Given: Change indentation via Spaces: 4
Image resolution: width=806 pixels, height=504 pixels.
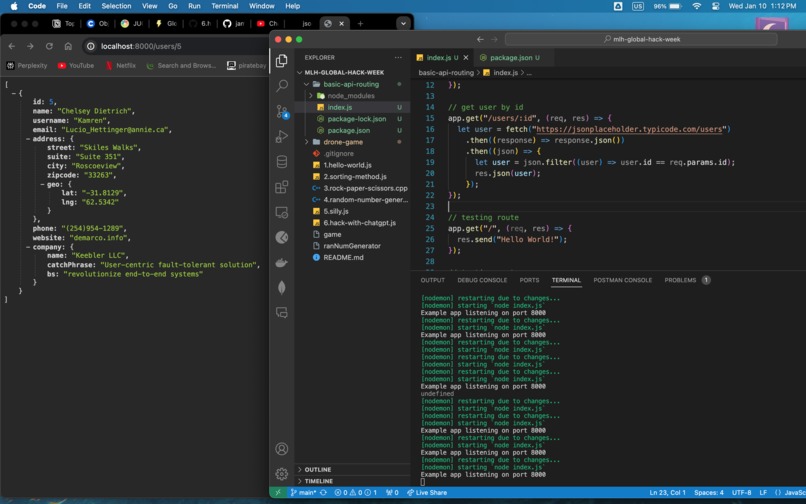Looking at the screenshot, I should pyautogui.click(x=708, y=493).
